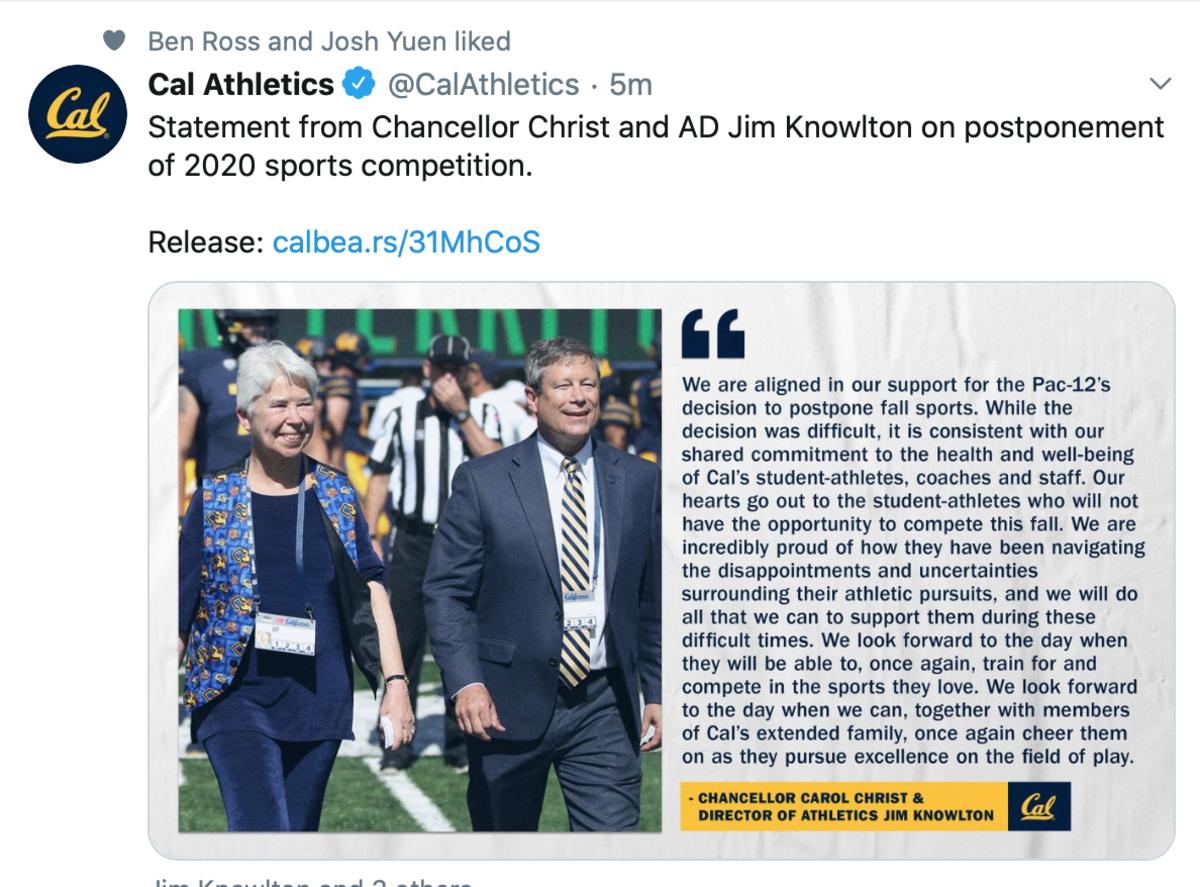1200x887 pixels.
Task: Open the Cal Athletics profile avatar
Action: (x=77, y=114)
